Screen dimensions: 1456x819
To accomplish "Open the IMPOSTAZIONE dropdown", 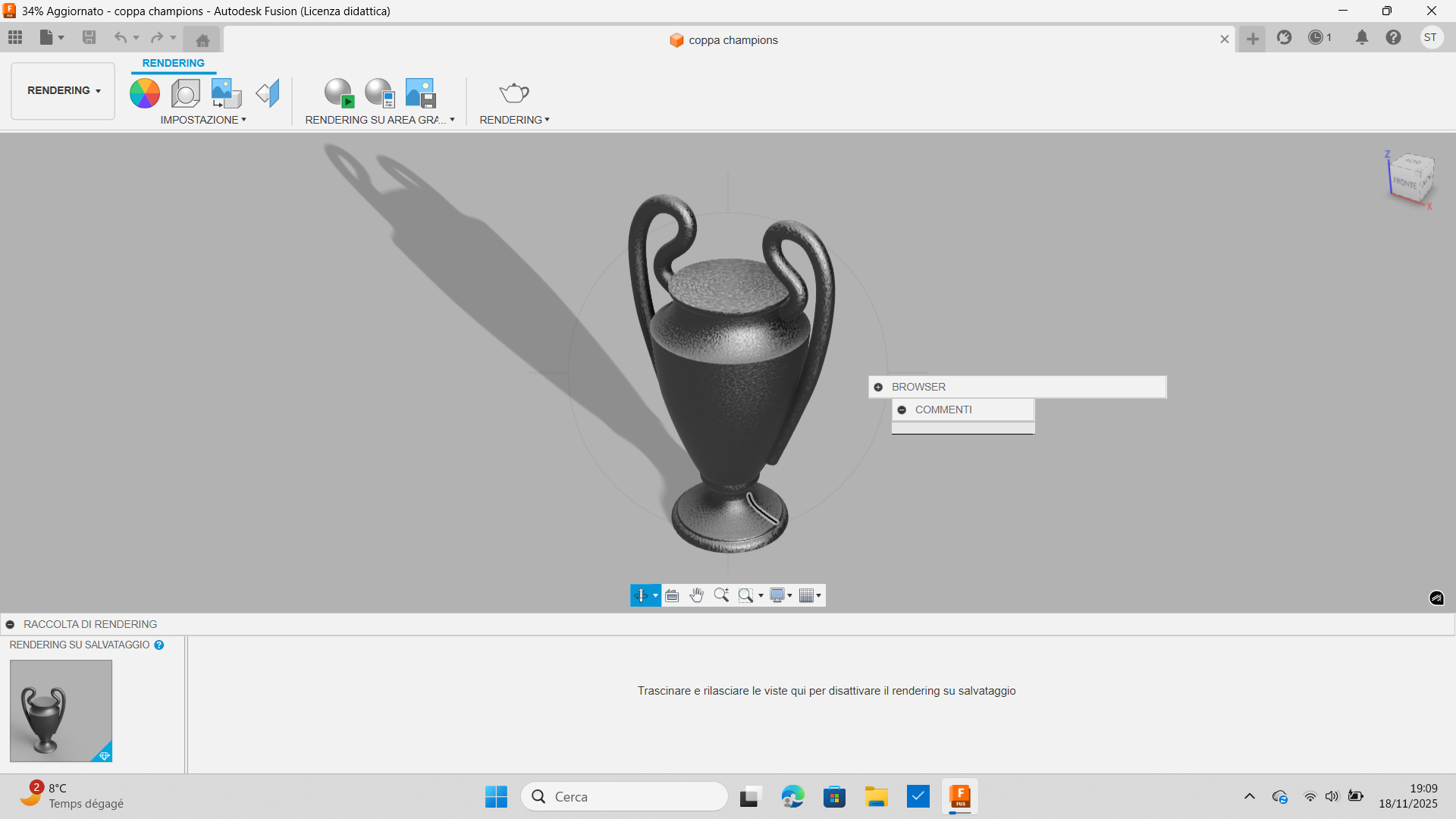I will coord(203,119).
